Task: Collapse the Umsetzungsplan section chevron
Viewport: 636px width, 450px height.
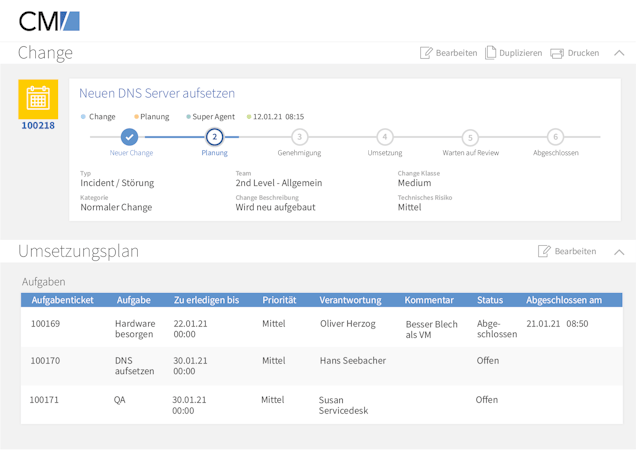Action: (x=619, y=252)
